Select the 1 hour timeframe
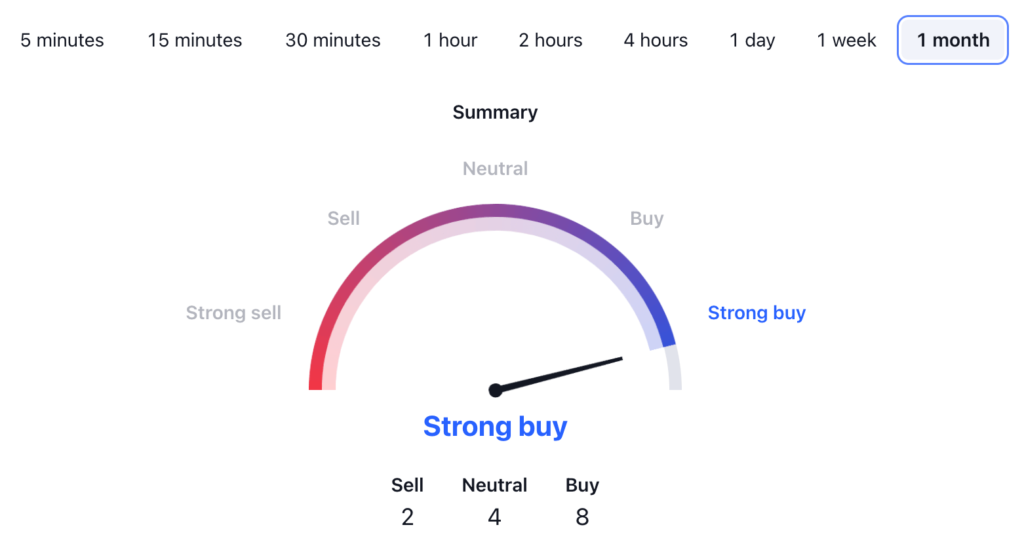1024x544 pixels. [450, 41]
